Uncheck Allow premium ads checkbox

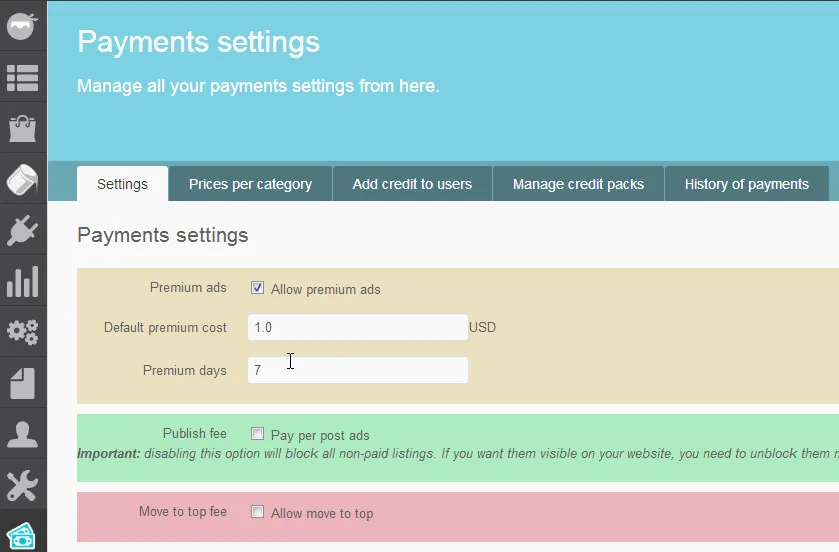point(258,289)
